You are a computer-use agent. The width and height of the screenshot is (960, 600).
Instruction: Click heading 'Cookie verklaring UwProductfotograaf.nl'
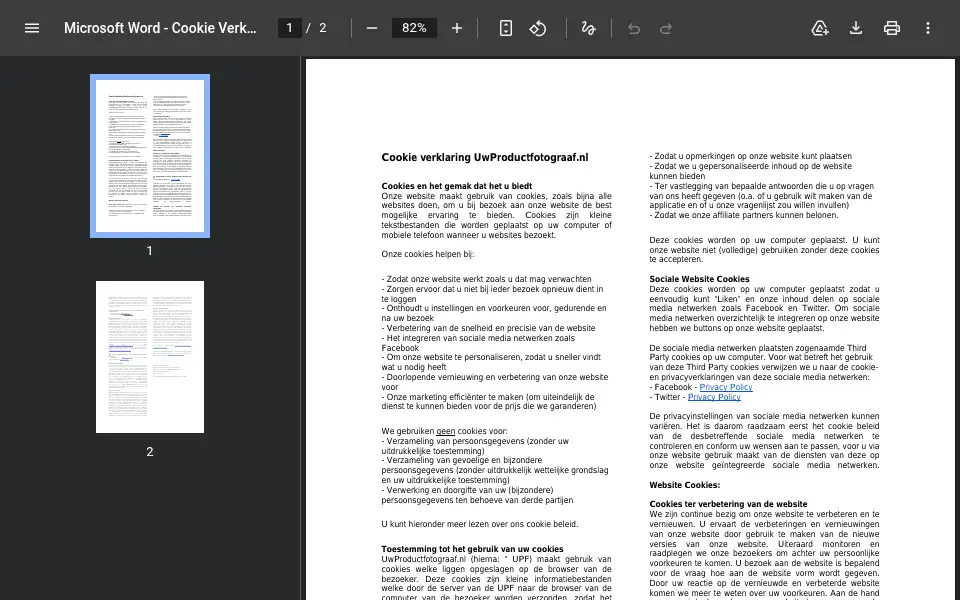(485, 157)
